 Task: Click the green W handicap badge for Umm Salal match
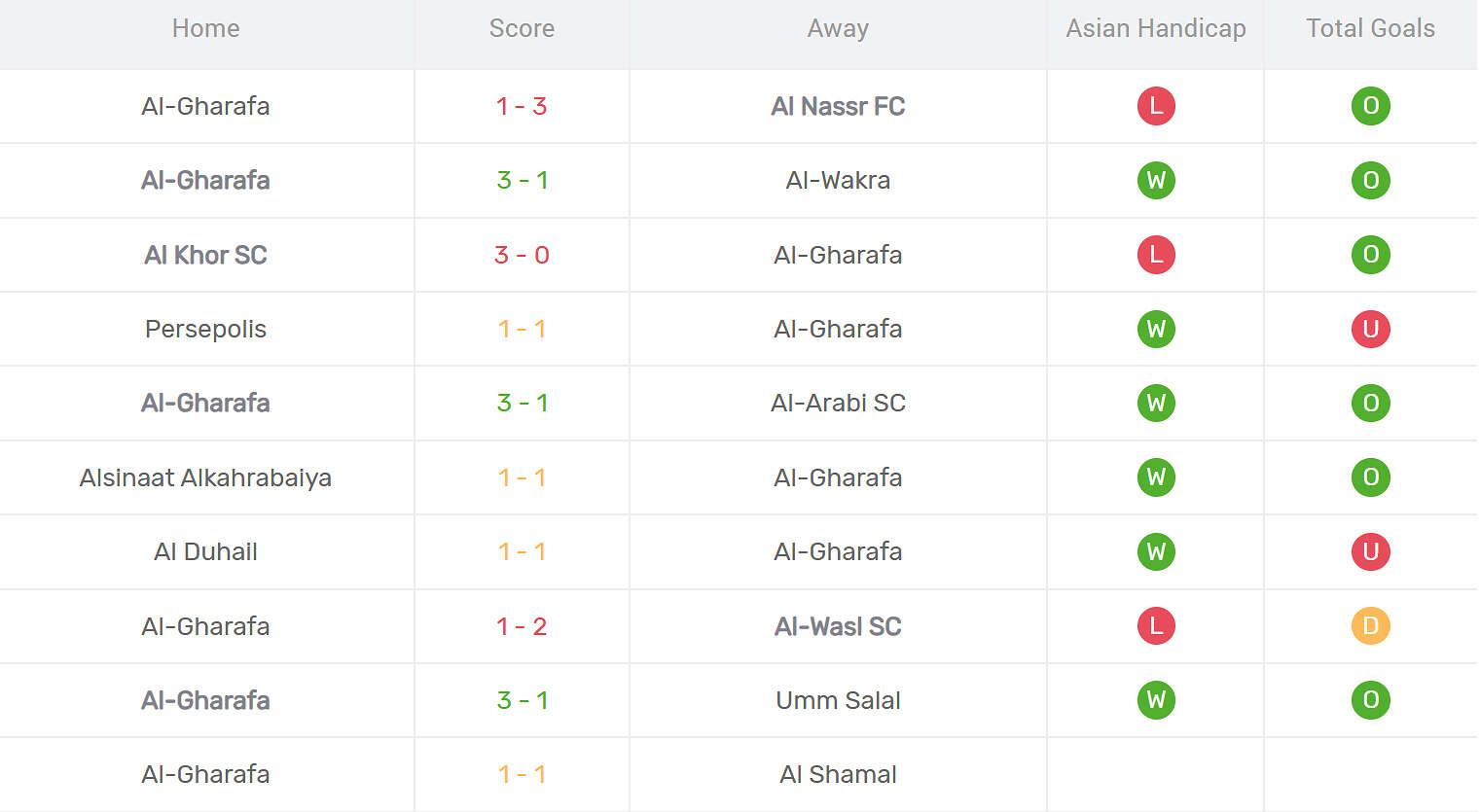pos(1156,700)
